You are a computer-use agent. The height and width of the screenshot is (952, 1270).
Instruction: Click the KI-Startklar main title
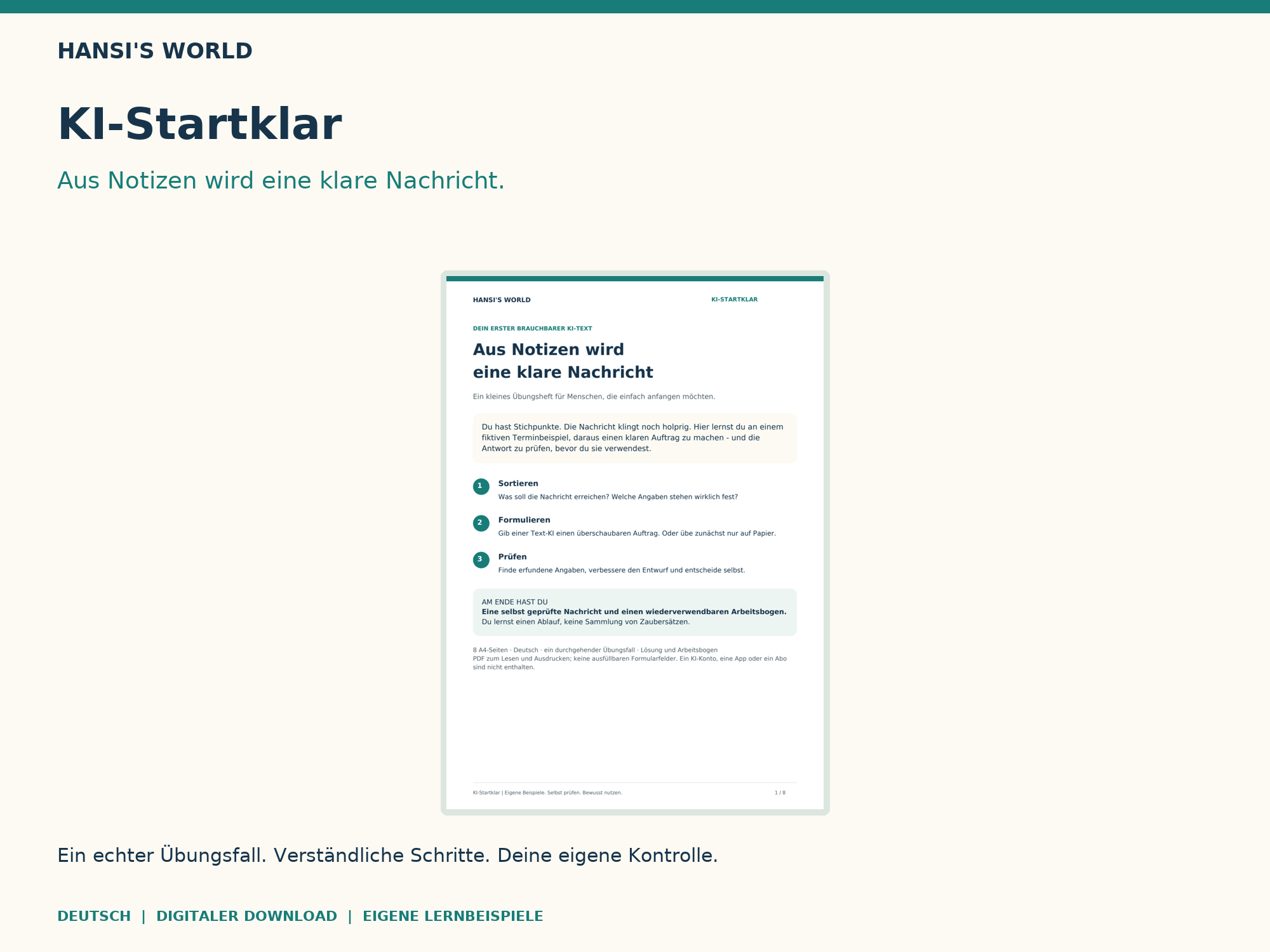pyautogui.click(x=199, y=124)
